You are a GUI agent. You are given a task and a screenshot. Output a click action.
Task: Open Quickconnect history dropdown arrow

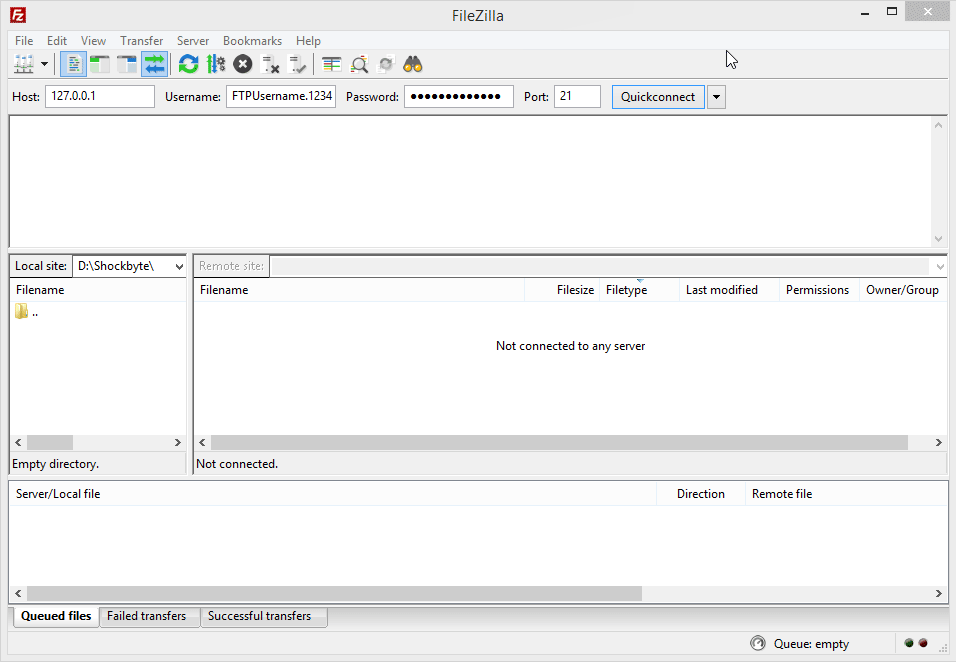716,97
